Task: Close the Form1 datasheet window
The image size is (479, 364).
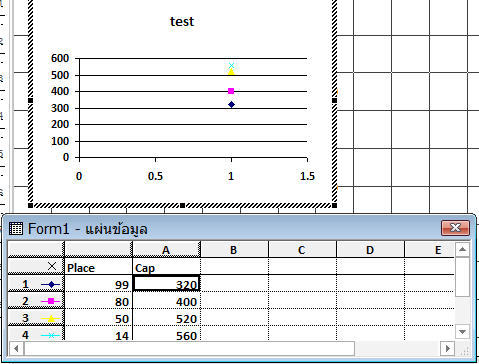Action: click(455, 228)
